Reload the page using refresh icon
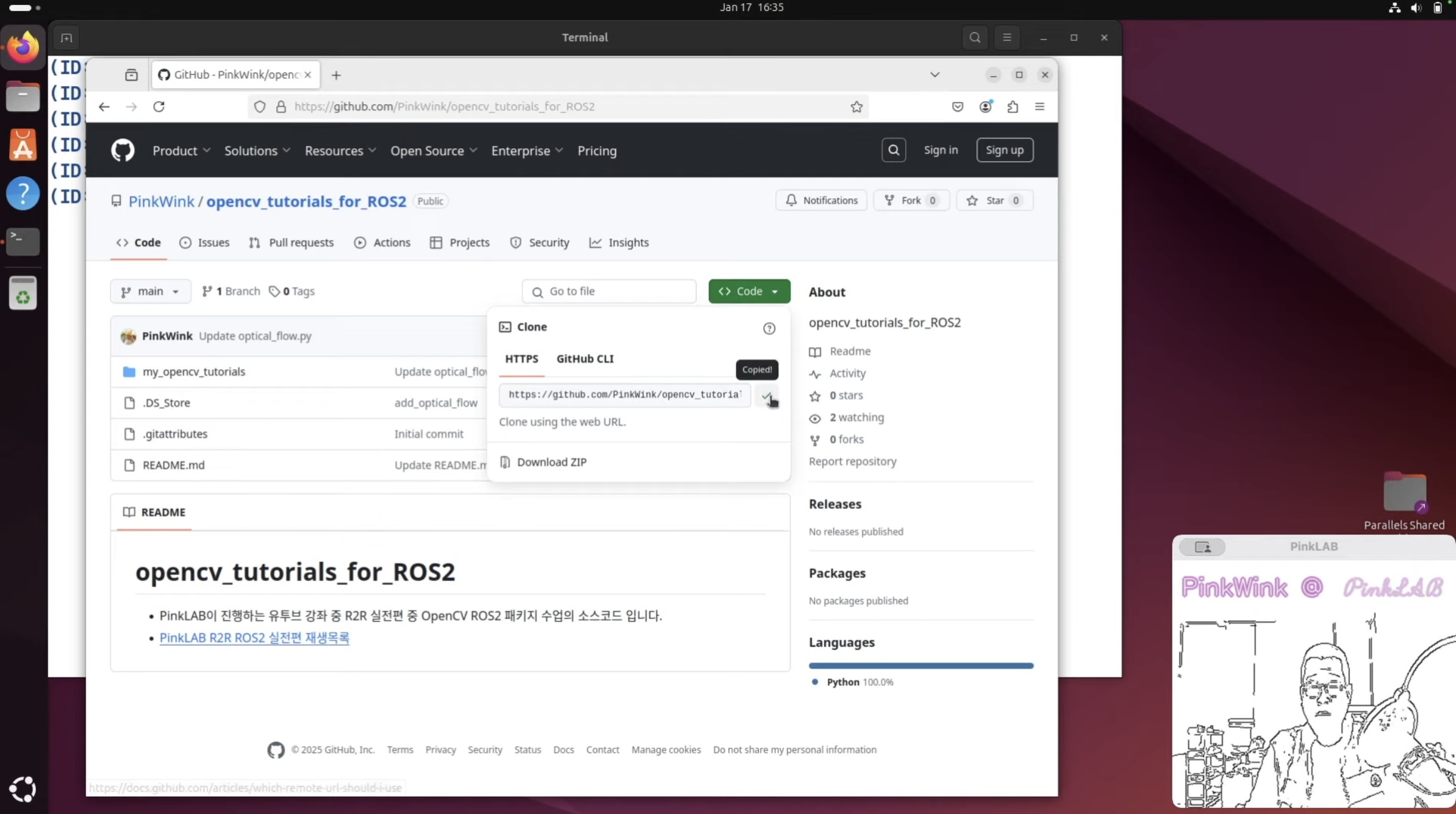1456x814 pixels. [159, 107]
